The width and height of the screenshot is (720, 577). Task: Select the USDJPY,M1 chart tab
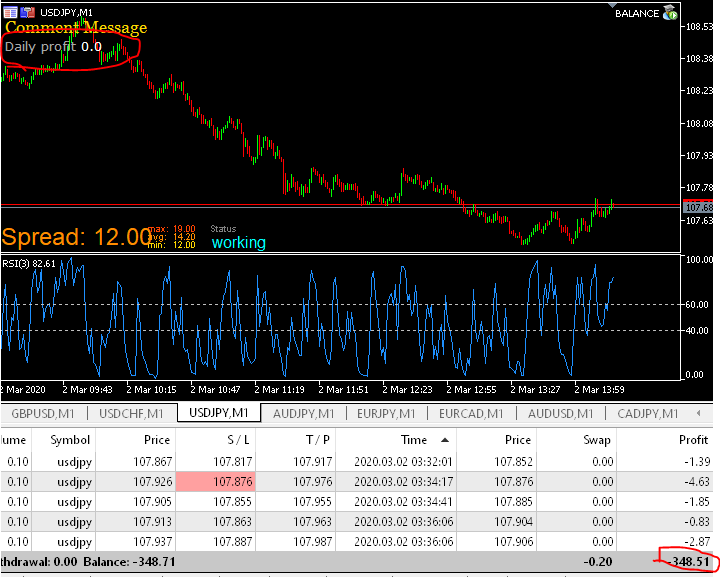click(x=219, y=412)
